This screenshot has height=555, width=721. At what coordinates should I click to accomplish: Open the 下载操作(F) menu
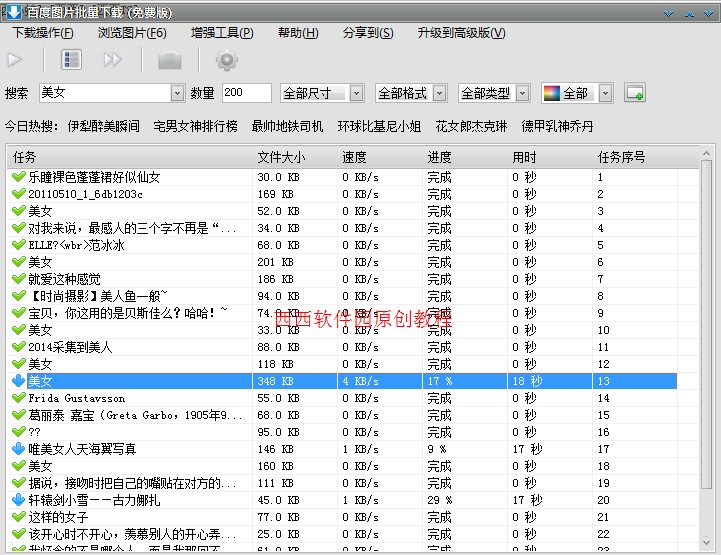(x=43, y=33)
